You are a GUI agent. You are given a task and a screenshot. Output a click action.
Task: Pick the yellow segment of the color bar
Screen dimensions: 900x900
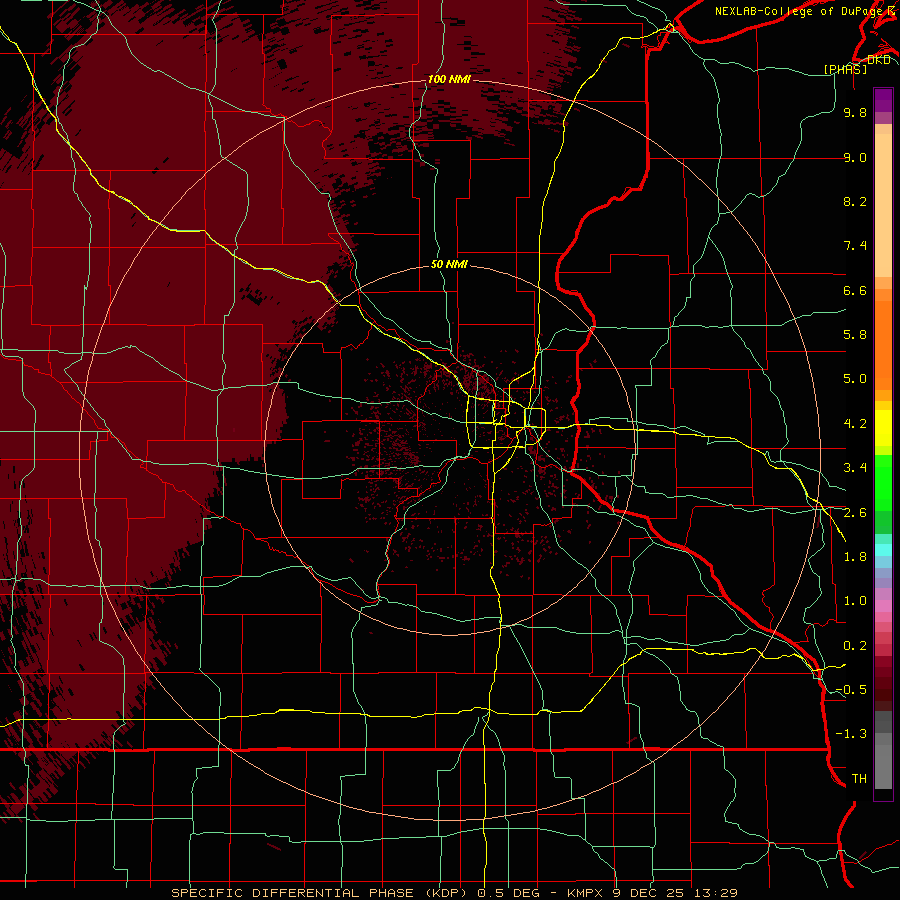click(x=883, y=428)
